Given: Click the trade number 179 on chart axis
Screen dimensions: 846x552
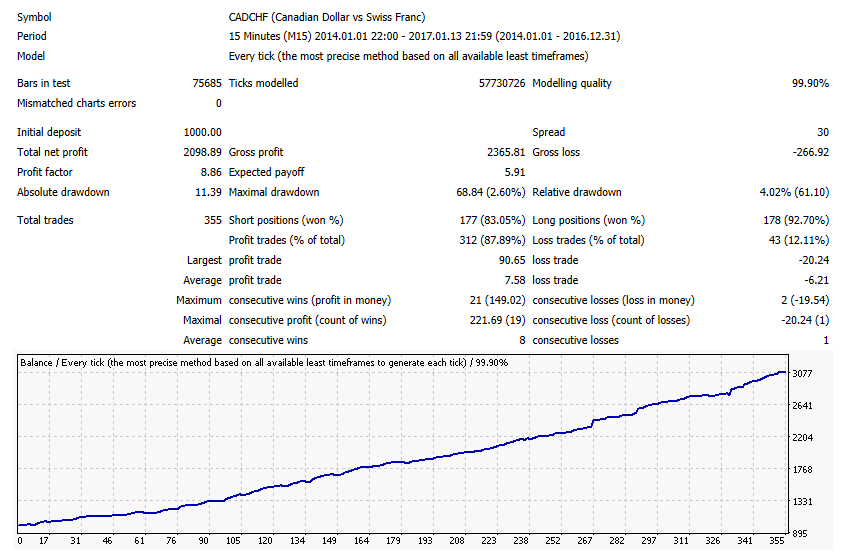Looking at the screenshot, I should point(393,541).
